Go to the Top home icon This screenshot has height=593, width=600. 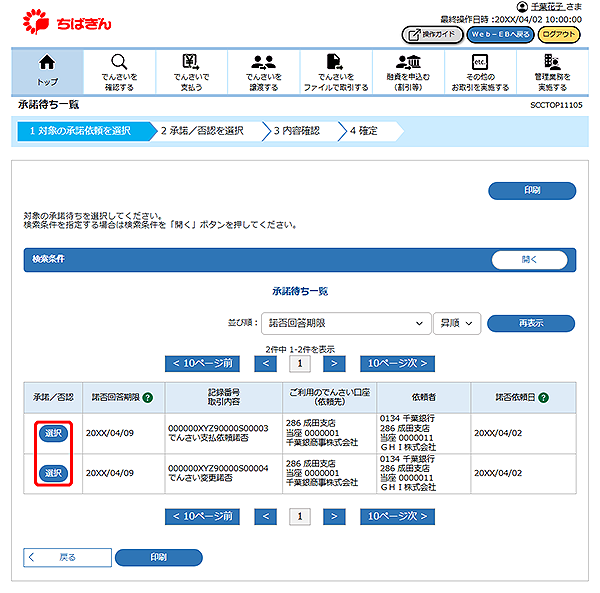click(x=47, y=70)
